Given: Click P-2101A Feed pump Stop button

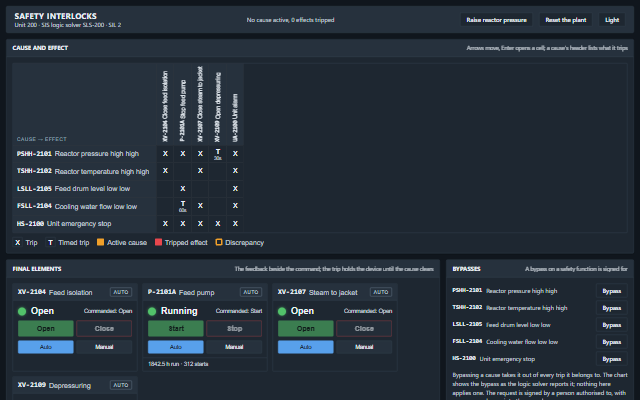Looking at the screenshot, I should pyautogui.click(x=234, y=329).
